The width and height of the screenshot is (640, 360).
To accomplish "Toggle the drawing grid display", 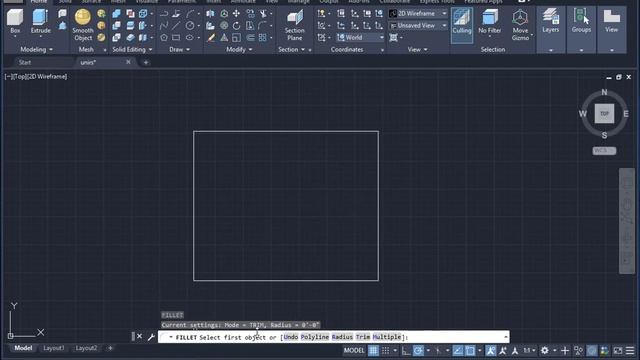I will pyautogui.click(x=373, y=350).
